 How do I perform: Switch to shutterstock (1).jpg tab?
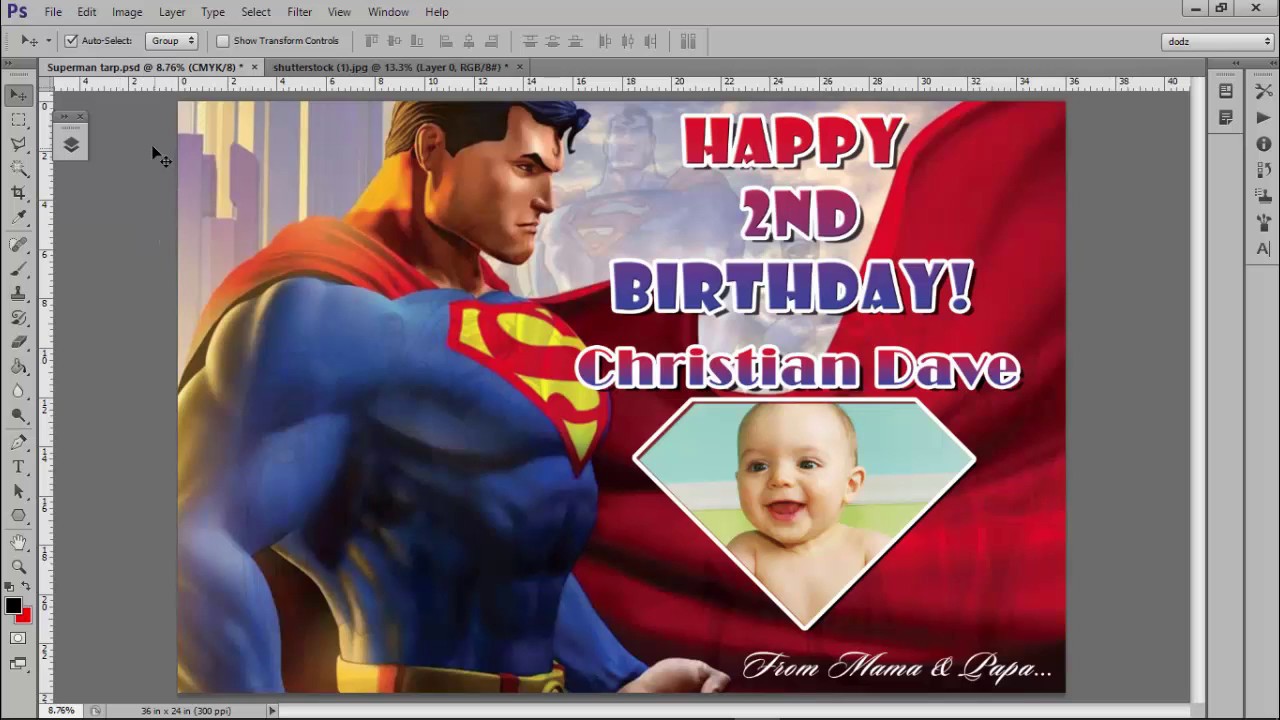pos(390,67)
